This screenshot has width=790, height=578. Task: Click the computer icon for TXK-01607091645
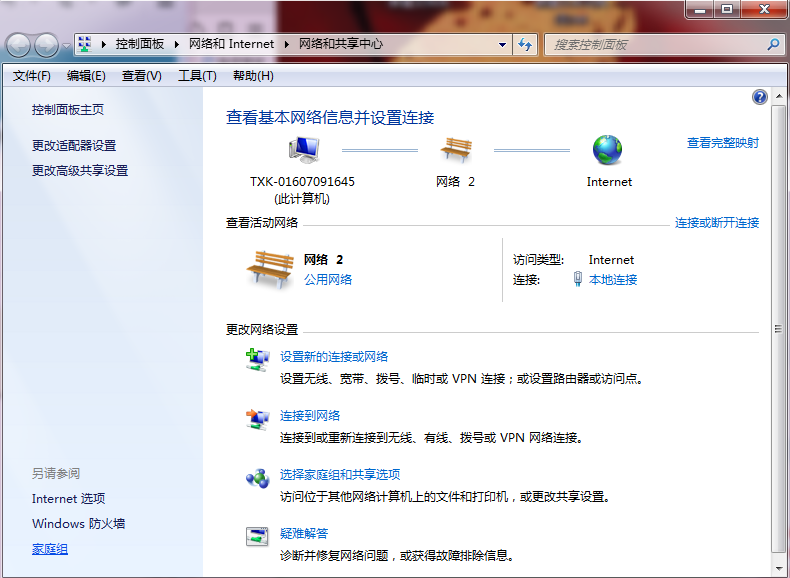pyautogui.click(x=303, y=150)
